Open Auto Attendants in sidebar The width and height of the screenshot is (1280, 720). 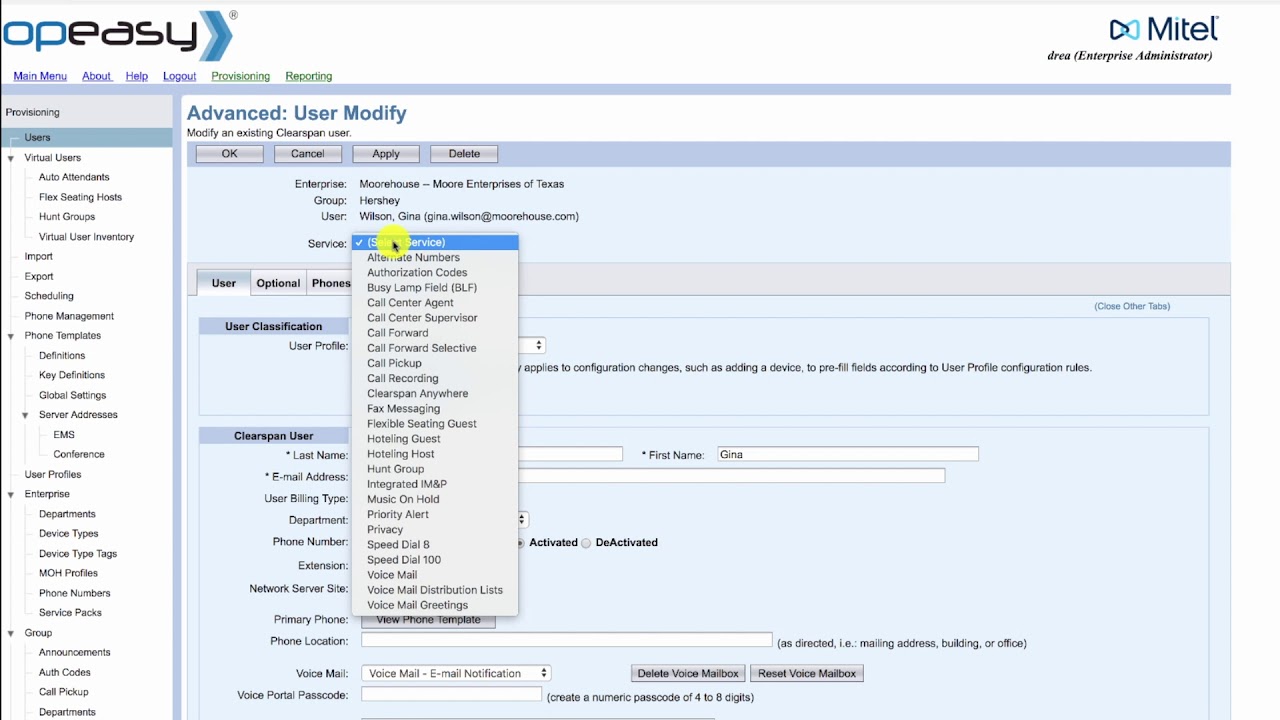tap(74, 177)
